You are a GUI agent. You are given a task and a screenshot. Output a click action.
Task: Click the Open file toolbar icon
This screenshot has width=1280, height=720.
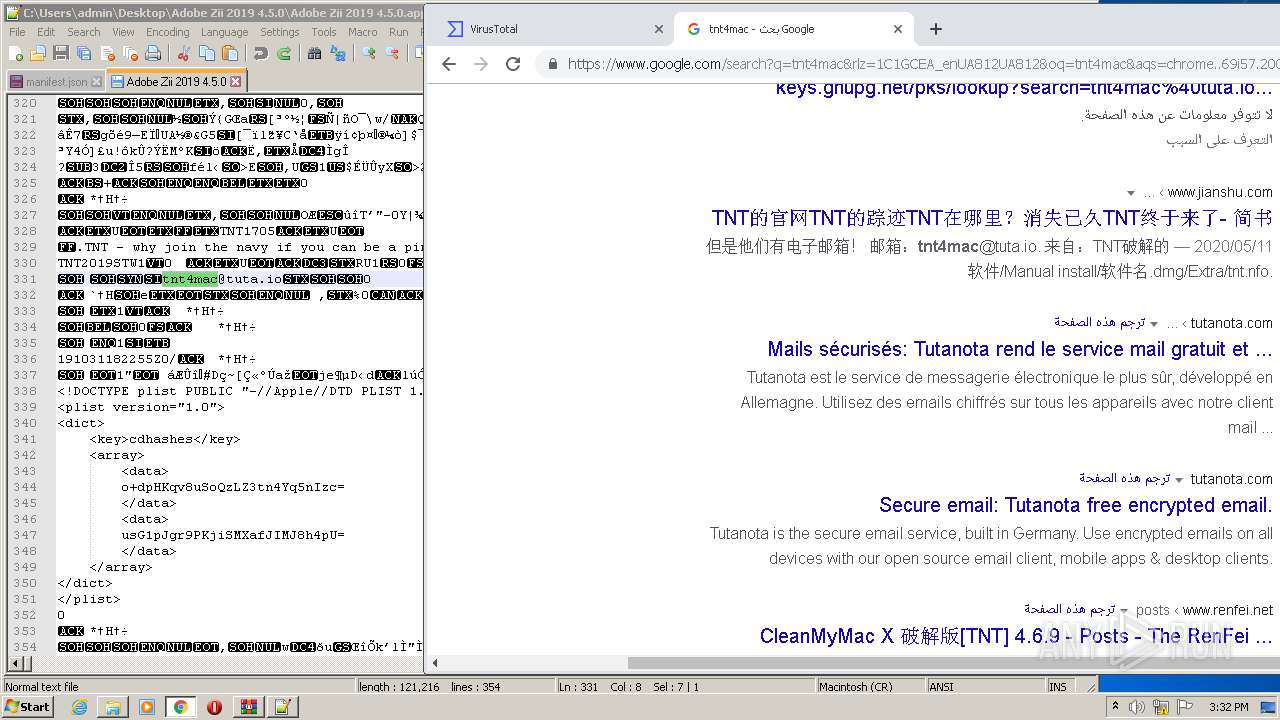click(x=38, y=53)
